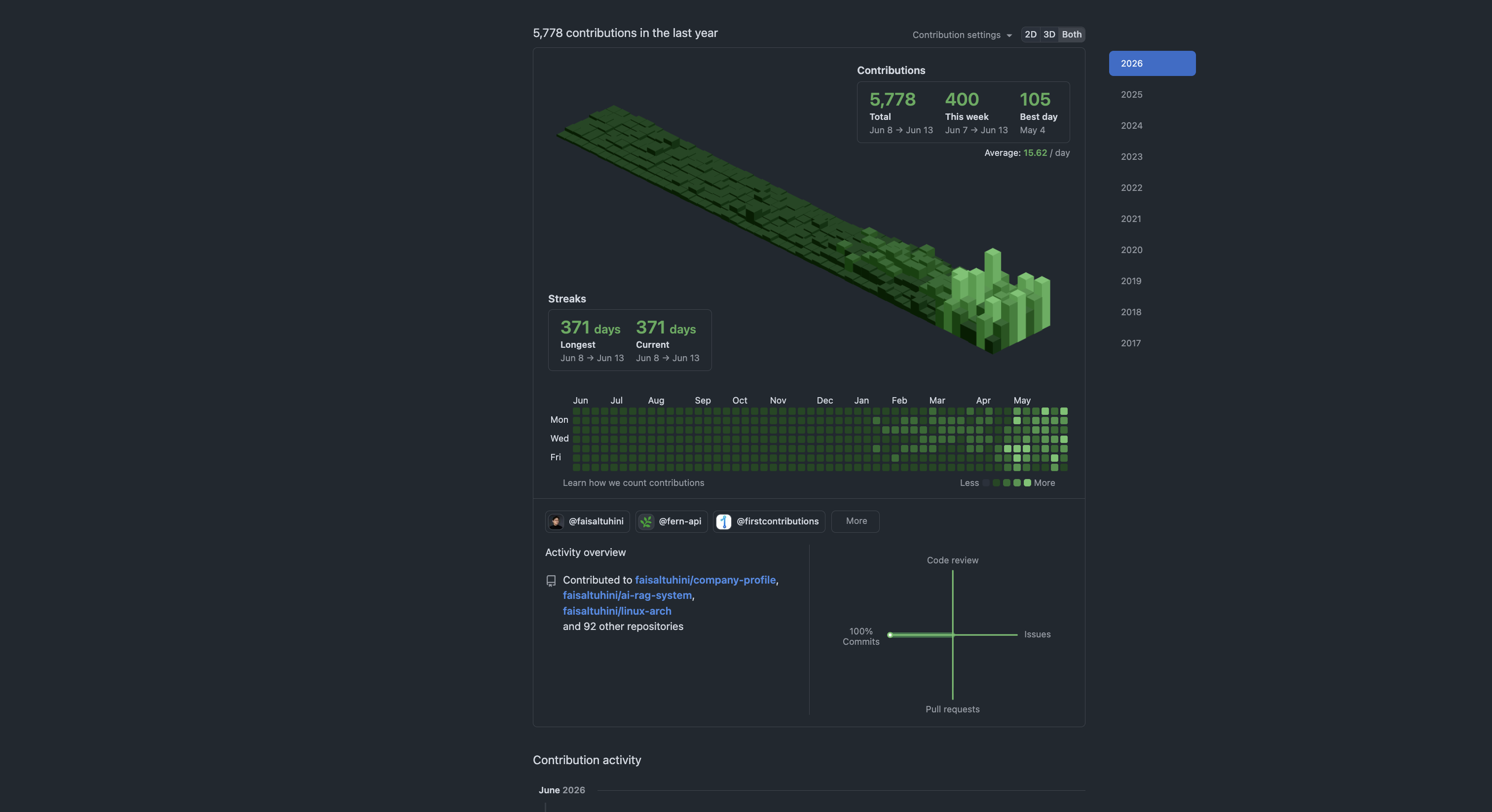The height and width of the screenshot is (812, 1492).
Task: Click the 105 Best day value
Action: (1035, 99)
